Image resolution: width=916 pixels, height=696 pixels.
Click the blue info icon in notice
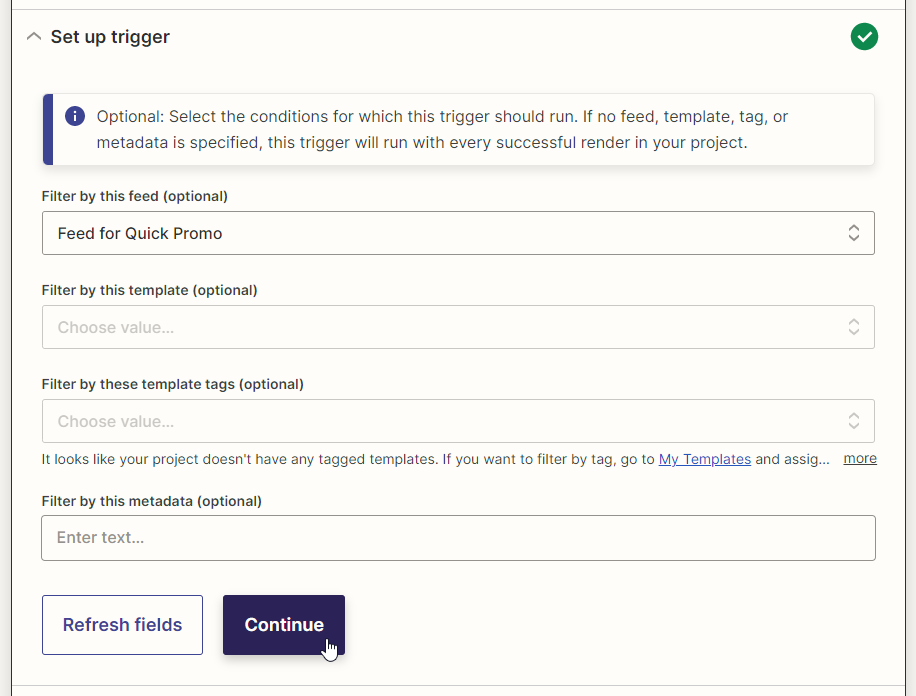click(75, 116)
